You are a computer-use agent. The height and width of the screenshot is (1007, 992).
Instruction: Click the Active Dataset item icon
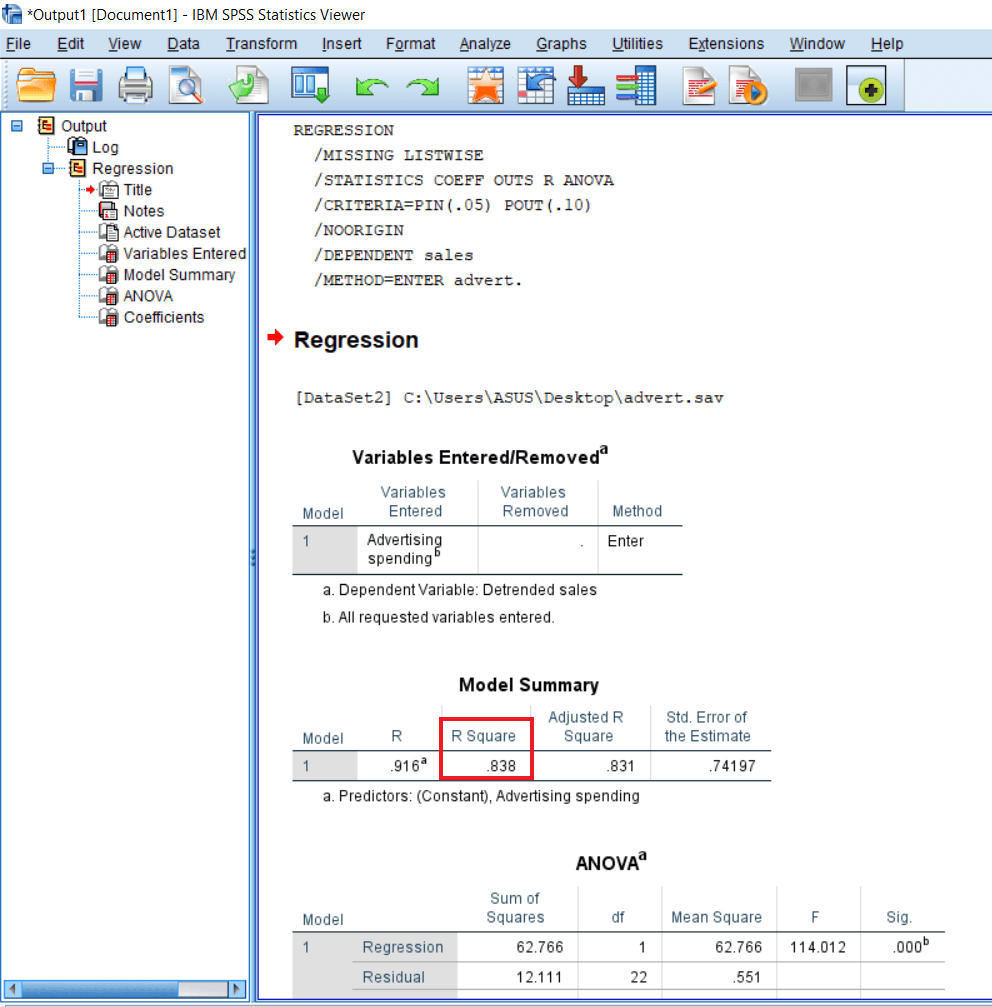(x=109, y=232)
